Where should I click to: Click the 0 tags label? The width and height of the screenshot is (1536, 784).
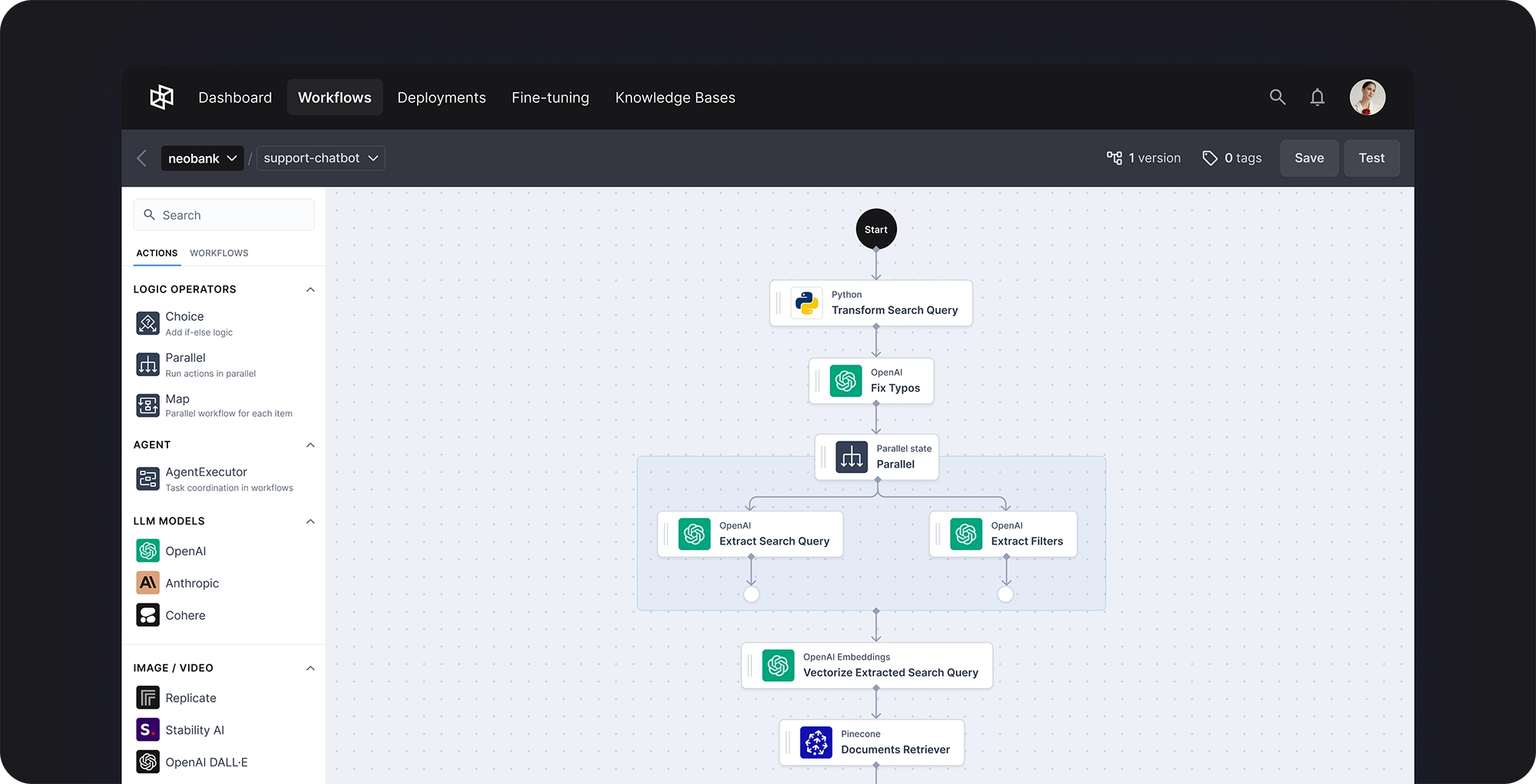tap(1232, 158)
